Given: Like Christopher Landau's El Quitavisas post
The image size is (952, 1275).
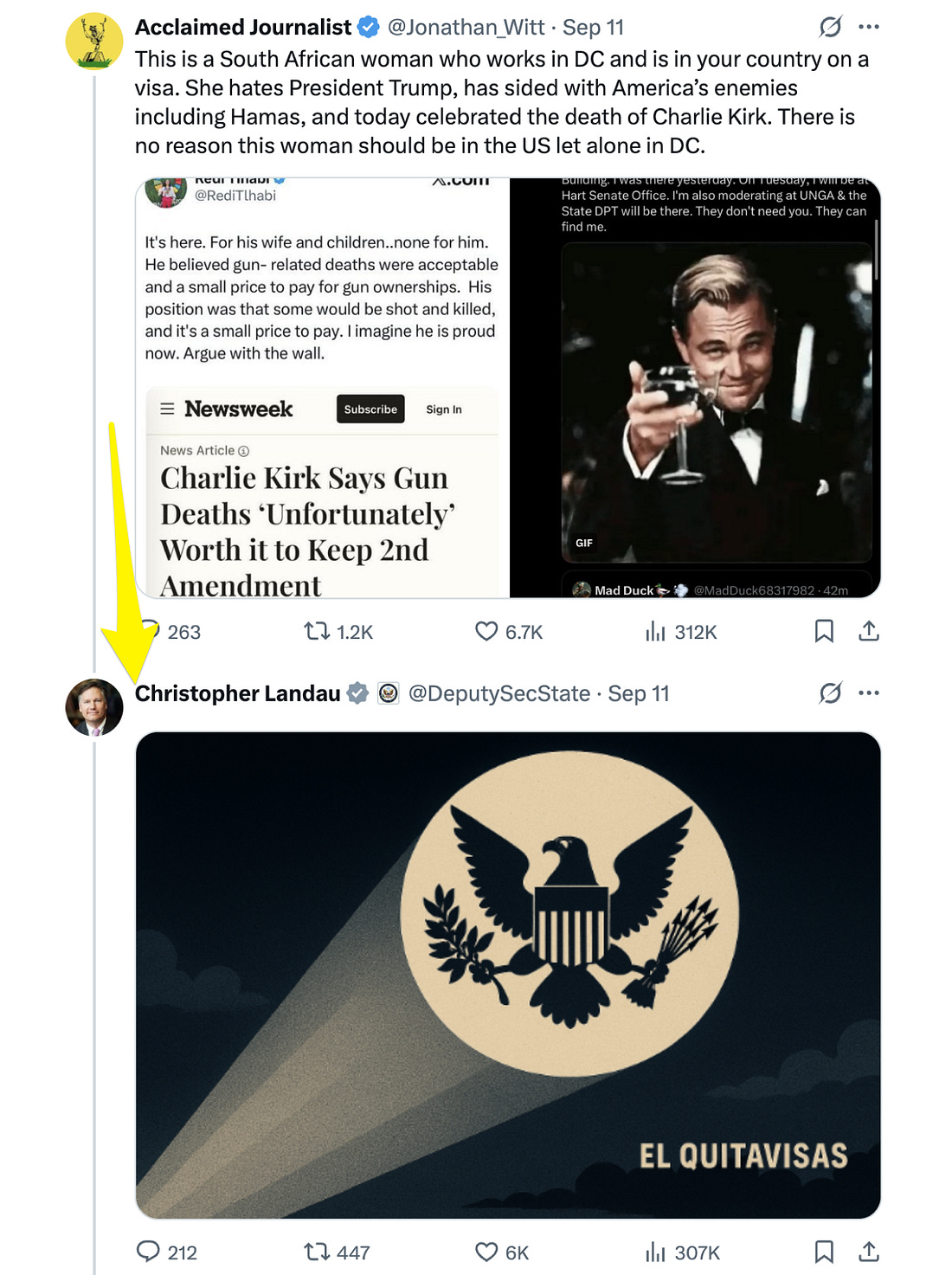Looking at the screenshot, I should pyautogui.click(x=487, y=1252).
